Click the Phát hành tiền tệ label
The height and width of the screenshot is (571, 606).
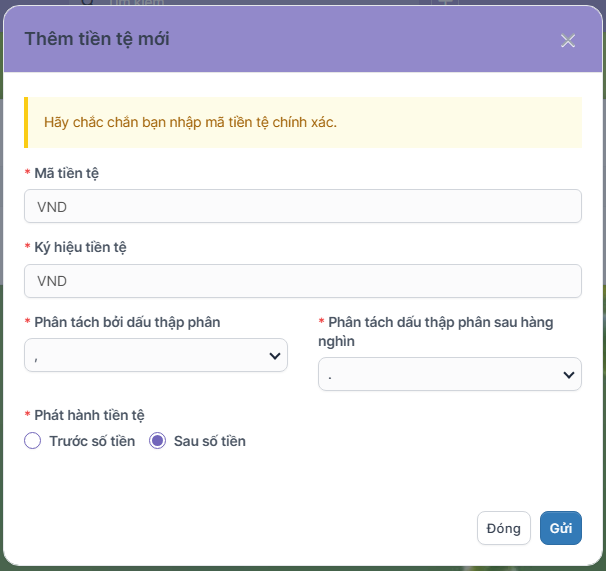click(x=91, y=415)
